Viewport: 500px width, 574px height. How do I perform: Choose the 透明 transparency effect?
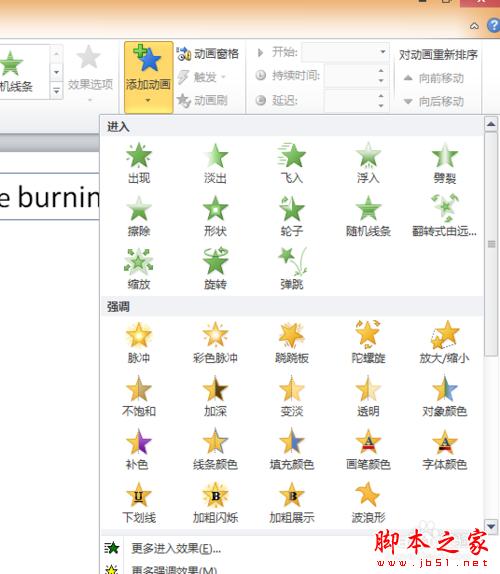pos(368,396)
